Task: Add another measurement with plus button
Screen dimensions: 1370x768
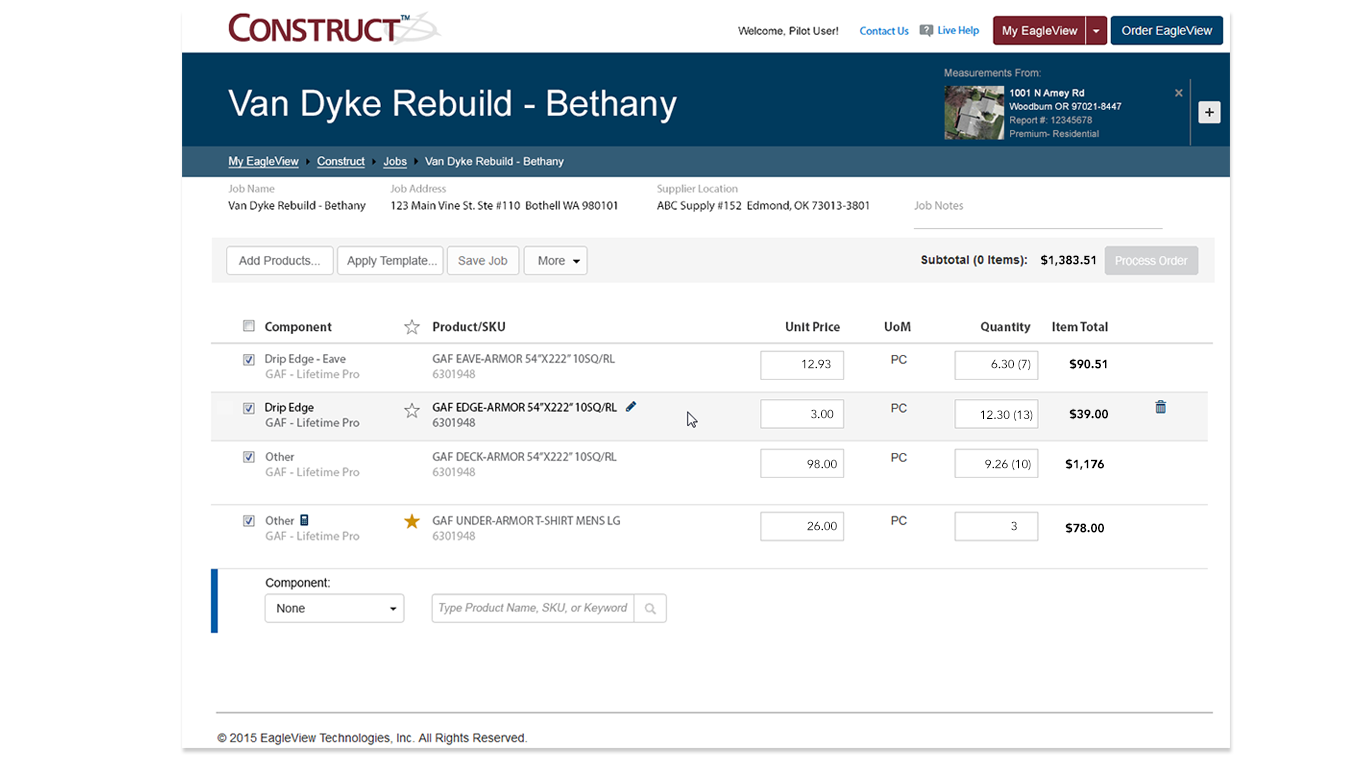Action: pyautogui.click(x=1209, y=112)
